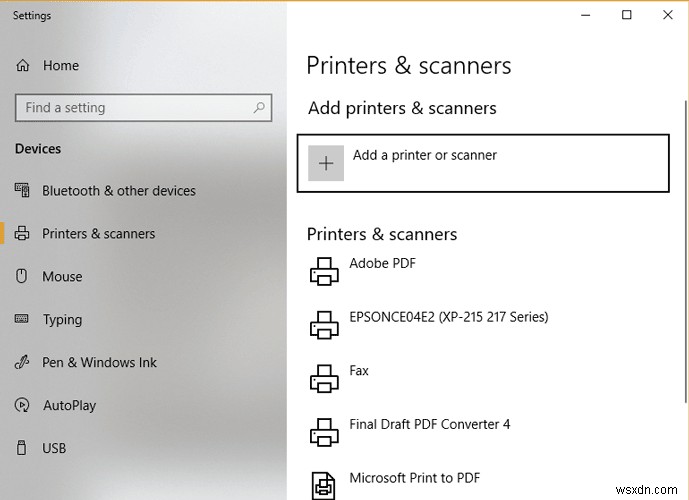689x500 pixels.
Task: Click the vertical scrollbar of the page
Action: (685, 251)
